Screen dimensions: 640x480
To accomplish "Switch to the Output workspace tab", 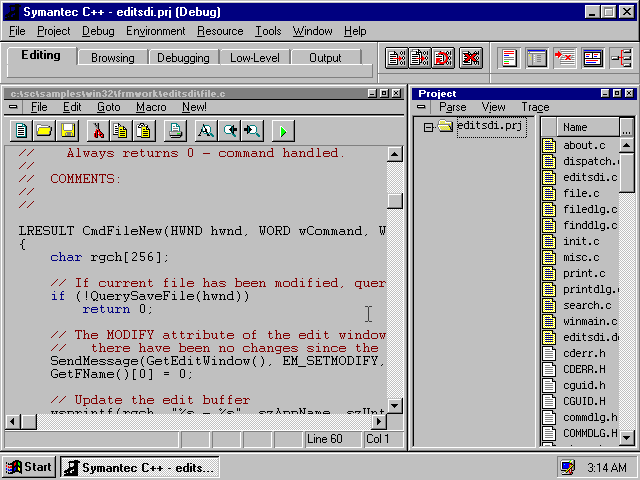I will (x=325, y=58).
